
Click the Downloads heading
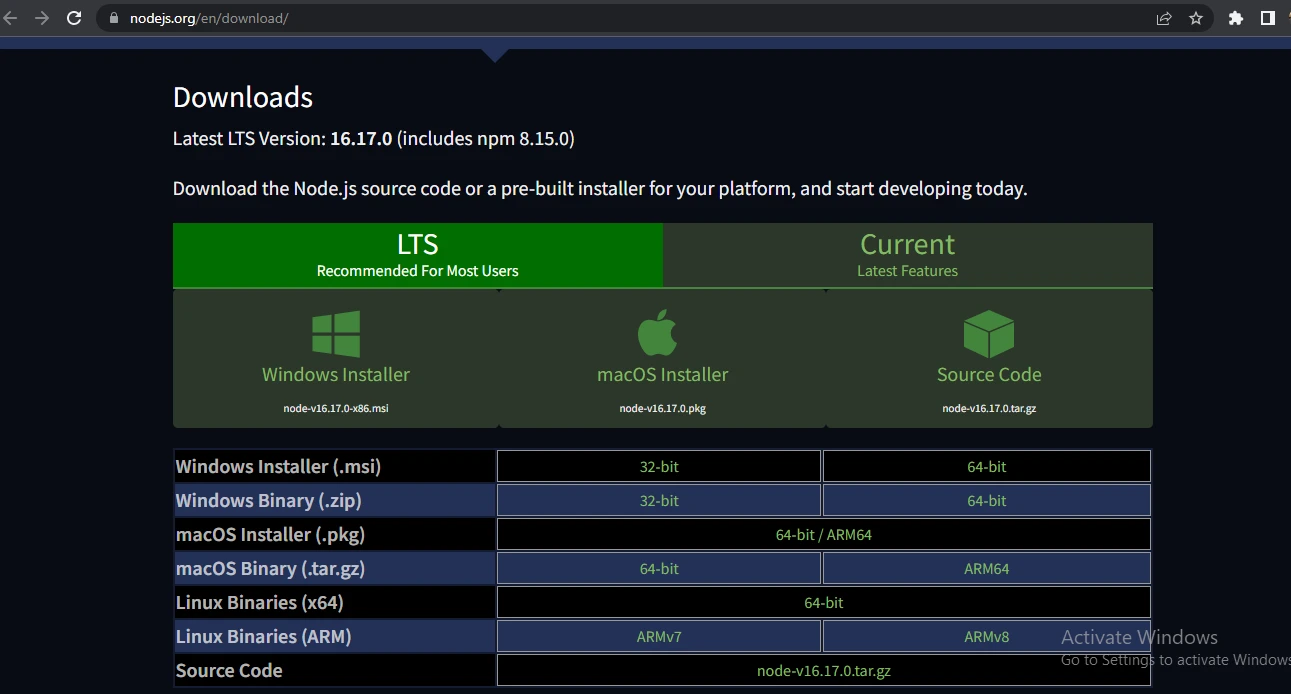[243, 97]
